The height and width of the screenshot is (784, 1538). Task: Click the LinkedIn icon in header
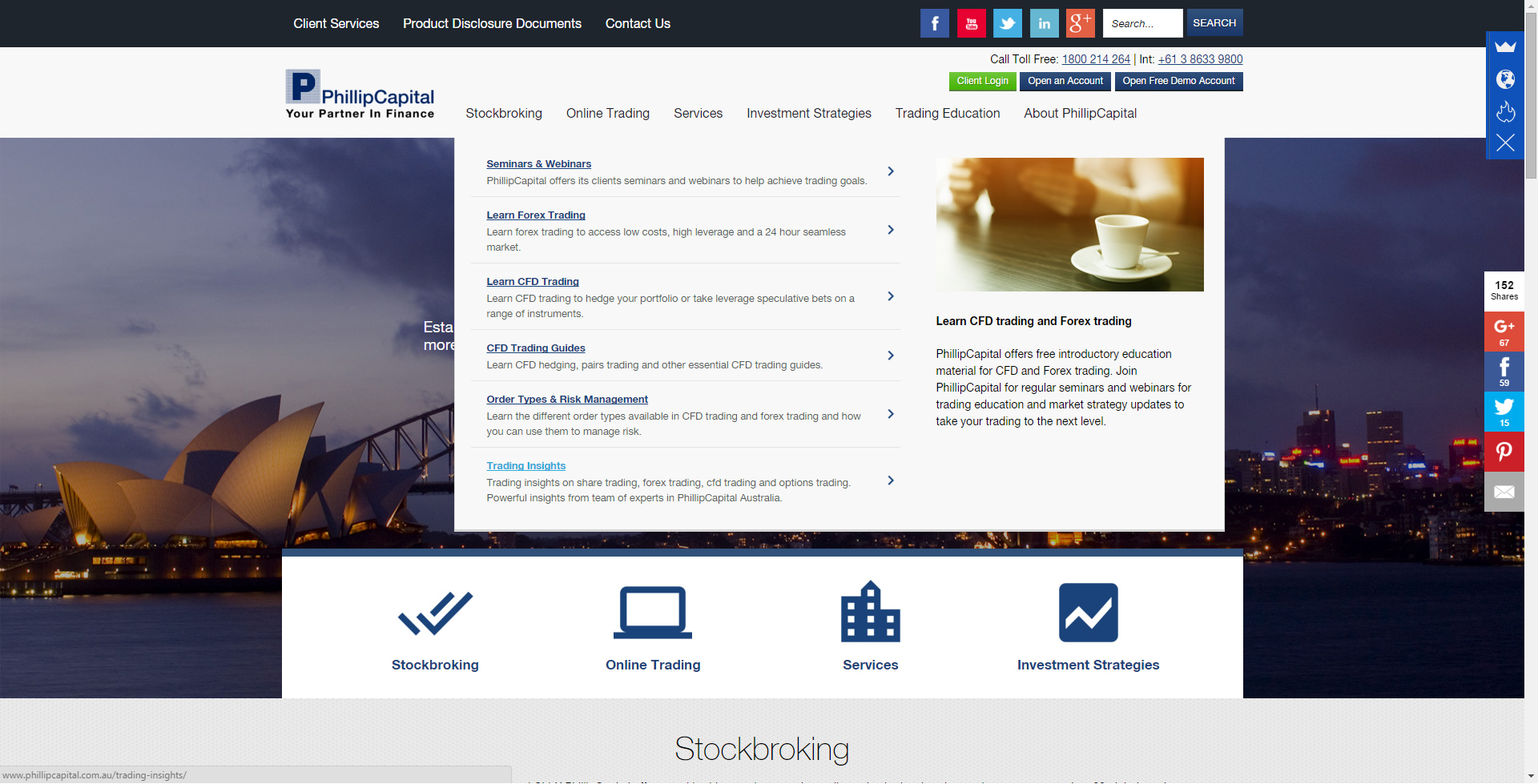coord(1044,23)
